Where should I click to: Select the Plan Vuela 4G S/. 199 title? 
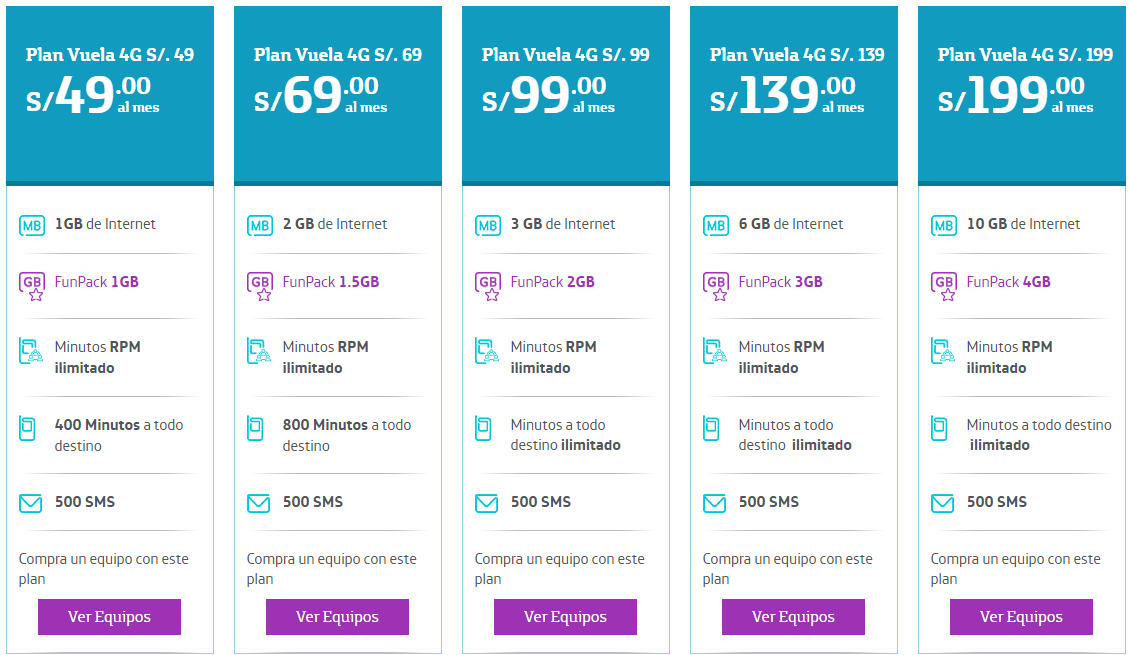1025,55
